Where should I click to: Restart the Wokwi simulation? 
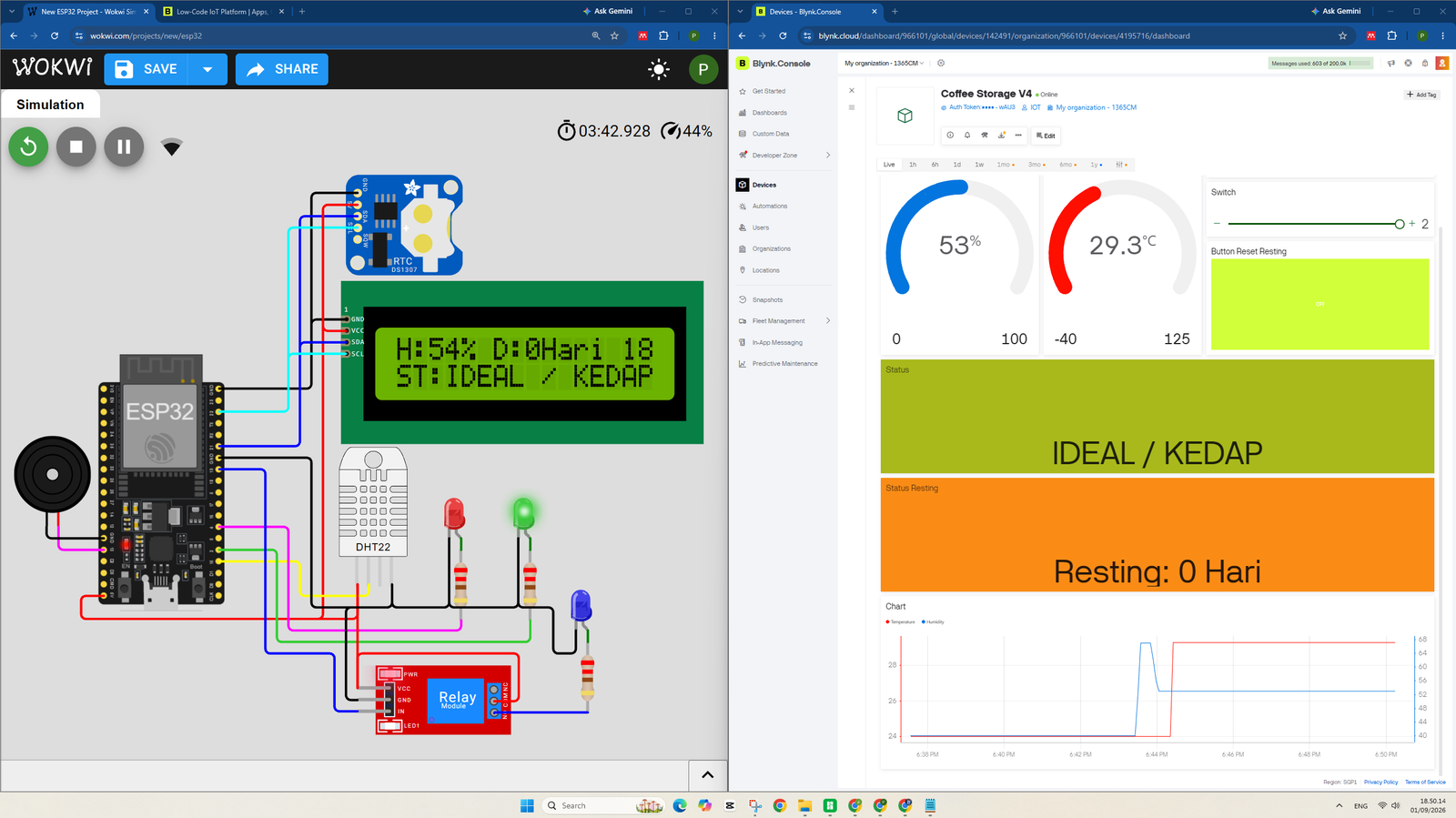click(28, 146)
